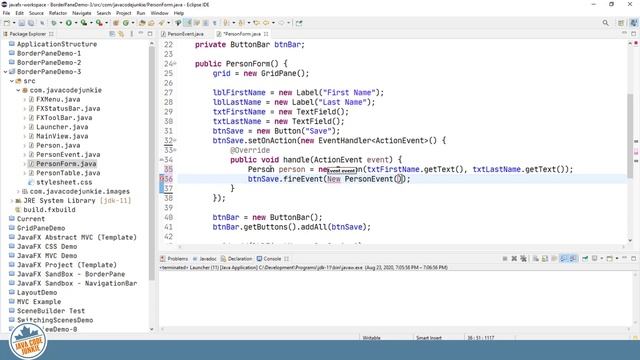The image size is (640, 360).
Task: Go to last edit location icon
Action: pyautogui.click(x=256, y=23)
